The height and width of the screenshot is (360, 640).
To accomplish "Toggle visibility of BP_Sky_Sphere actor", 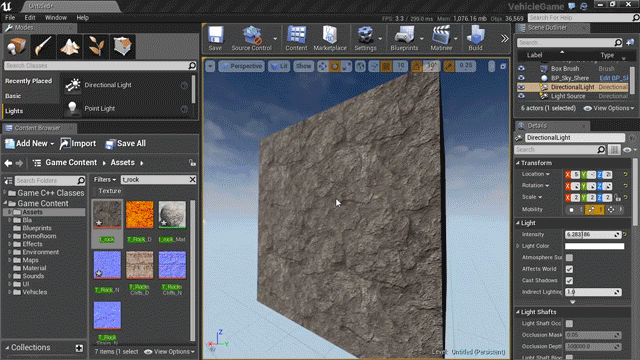I will tap(521, 78).
